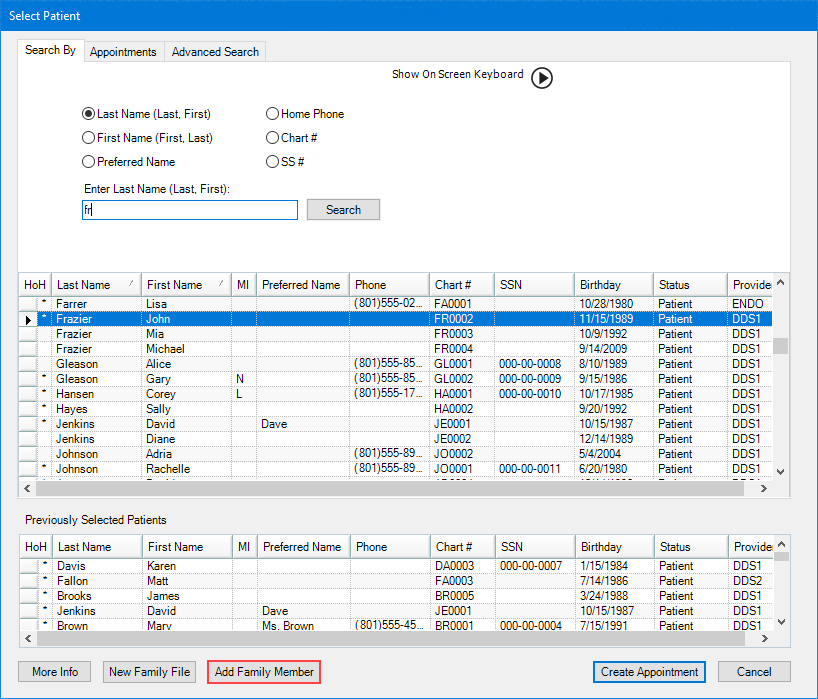The image size is (818, 699).
Task: Open New Family File
Action: 149,672
